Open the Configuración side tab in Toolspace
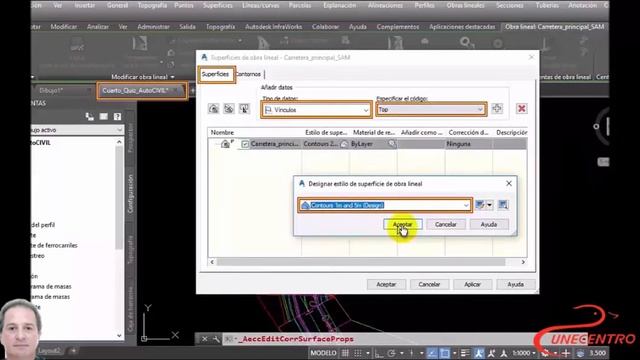 131,193
